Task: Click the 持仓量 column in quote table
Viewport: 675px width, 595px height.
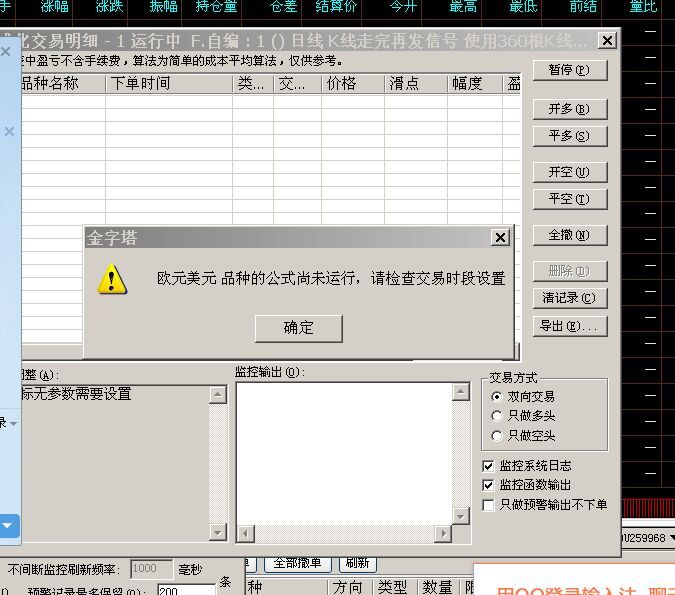Action: (216, 6)
